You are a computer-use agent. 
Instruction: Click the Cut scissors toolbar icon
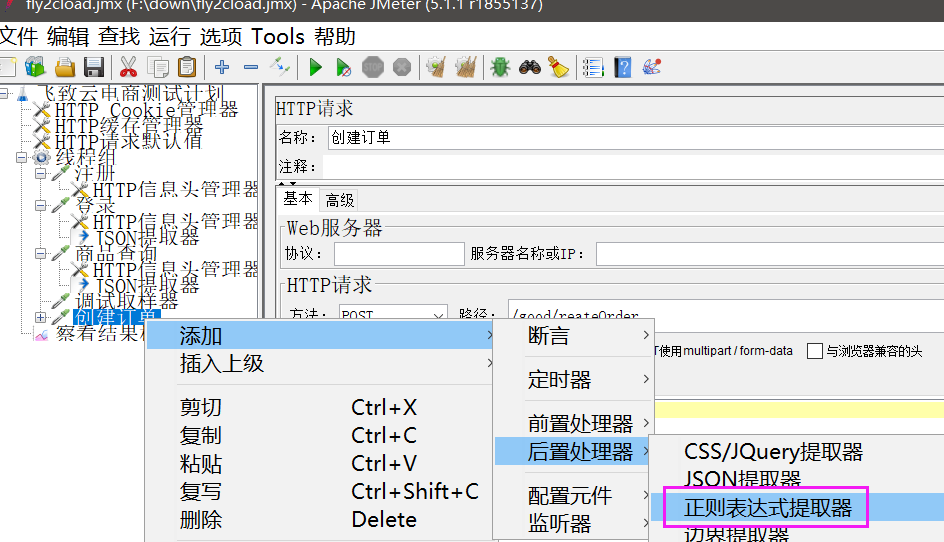tap(128, 67)
